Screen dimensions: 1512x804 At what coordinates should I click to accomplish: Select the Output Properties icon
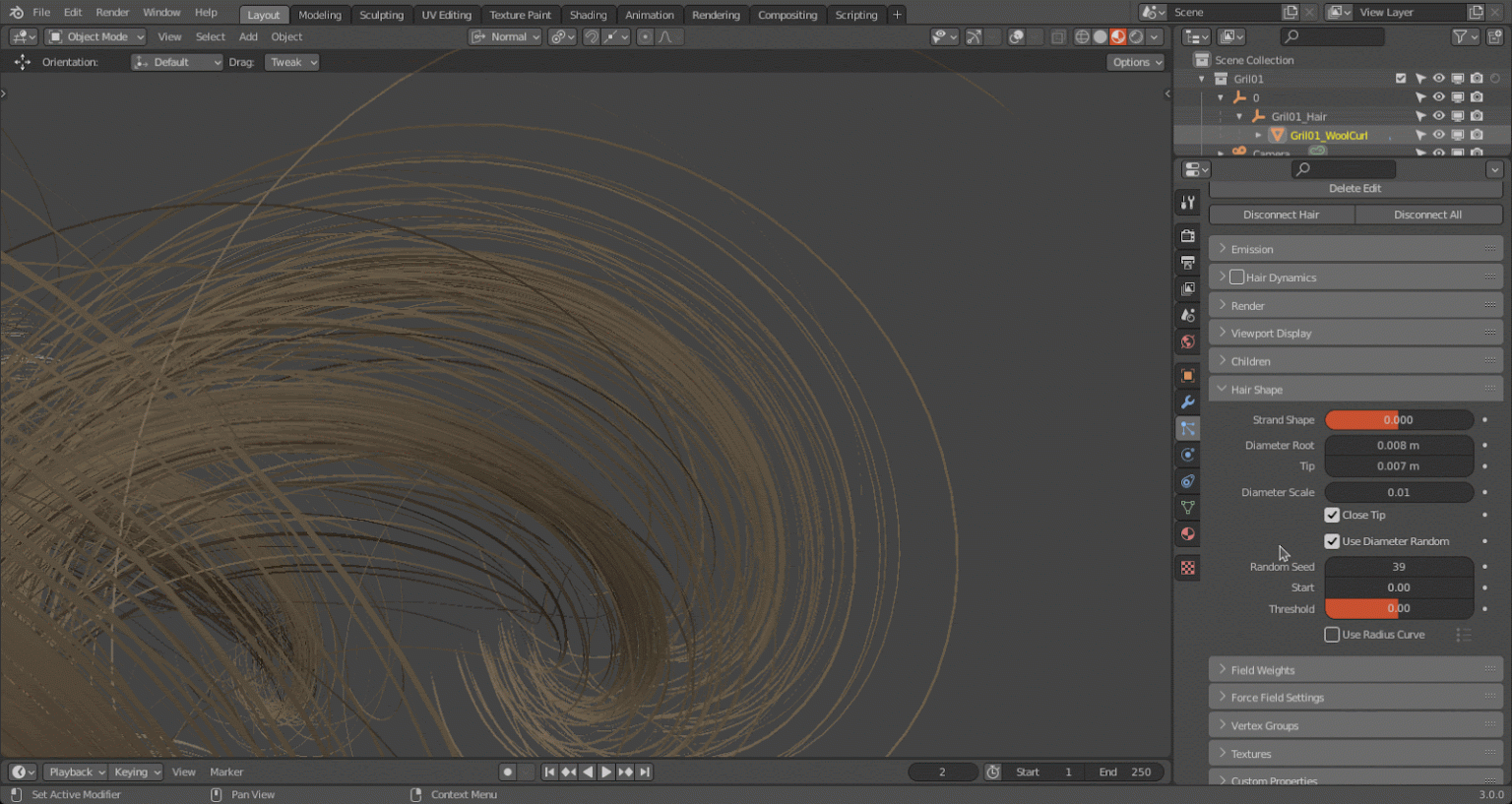1187,263
